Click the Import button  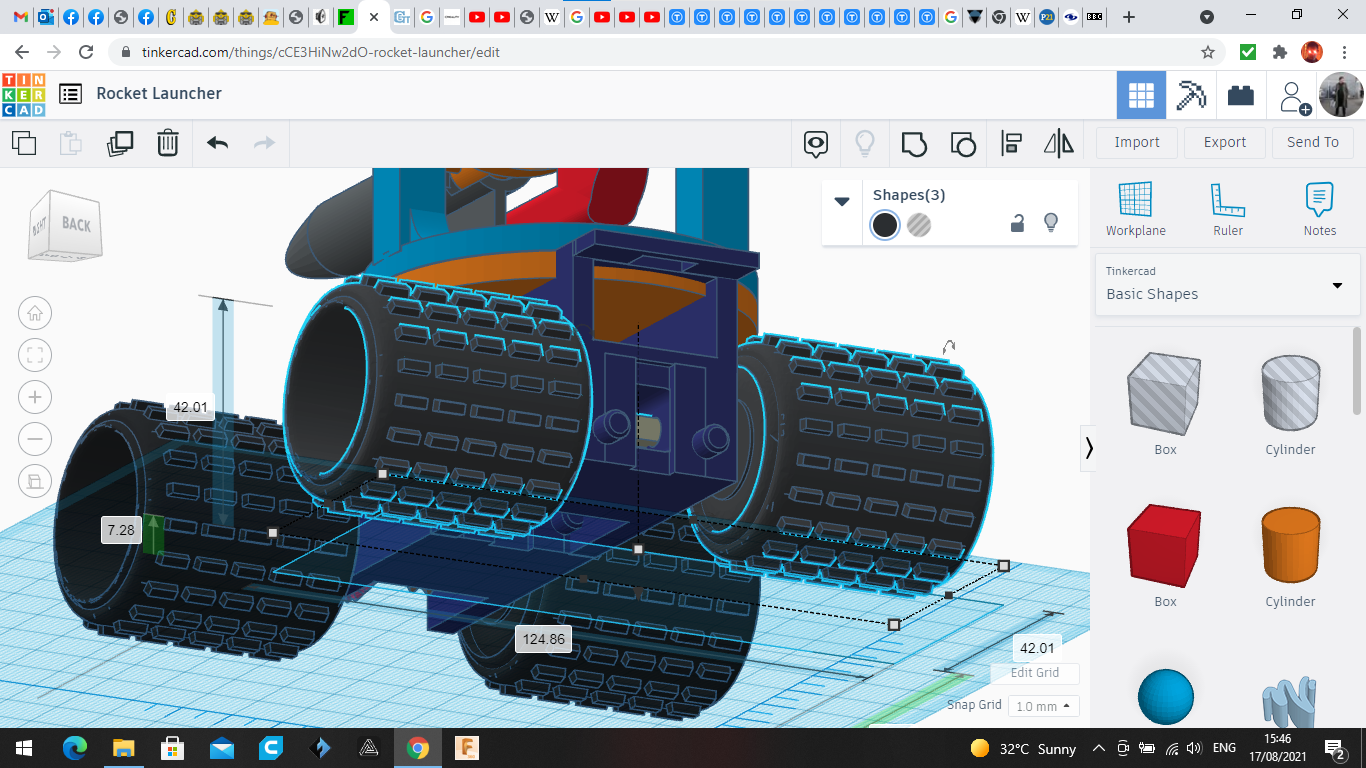(x=1137, y=142)
